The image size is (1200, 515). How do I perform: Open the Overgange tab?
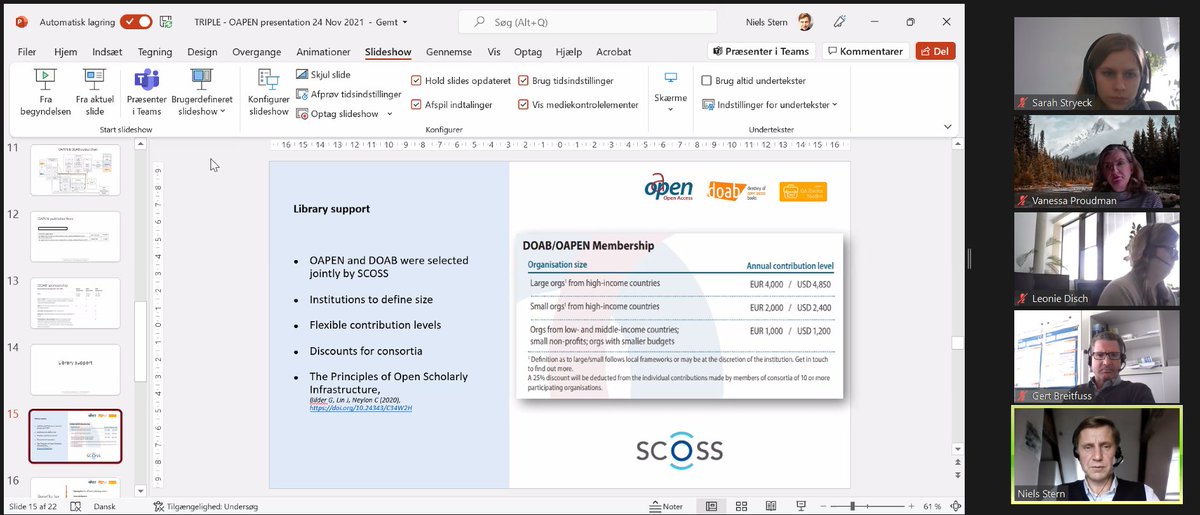(x=256, y=52)
